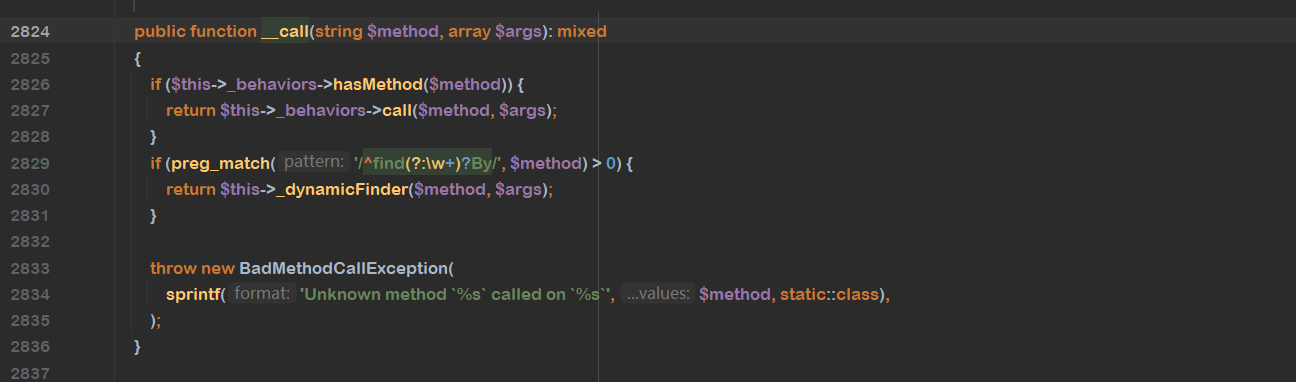
Task: Click line number 2835 in the gutter
Action: point(30,320)
